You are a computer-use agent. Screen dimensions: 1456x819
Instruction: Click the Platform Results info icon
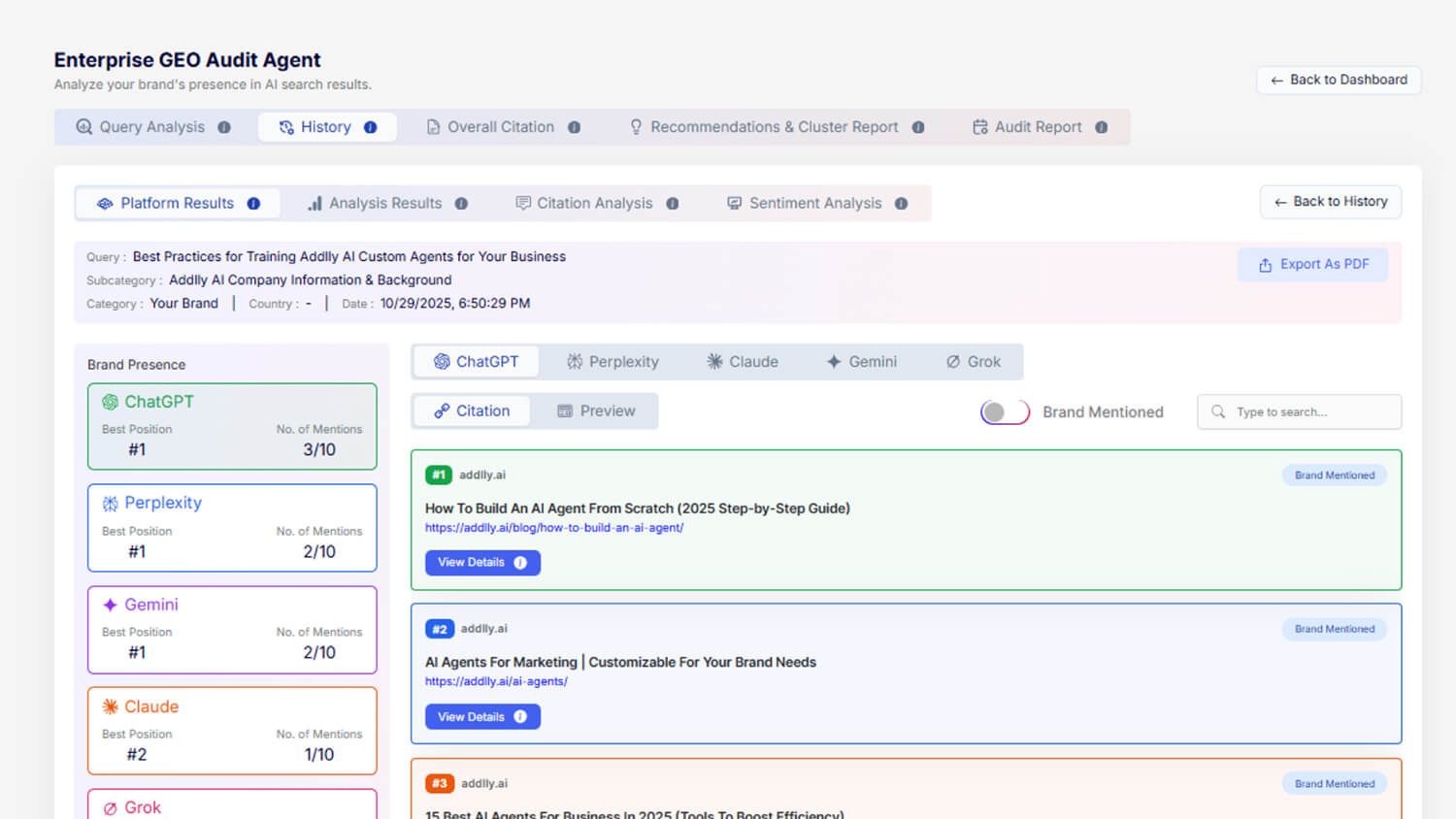pyautogui.click(x=253, y=204)
